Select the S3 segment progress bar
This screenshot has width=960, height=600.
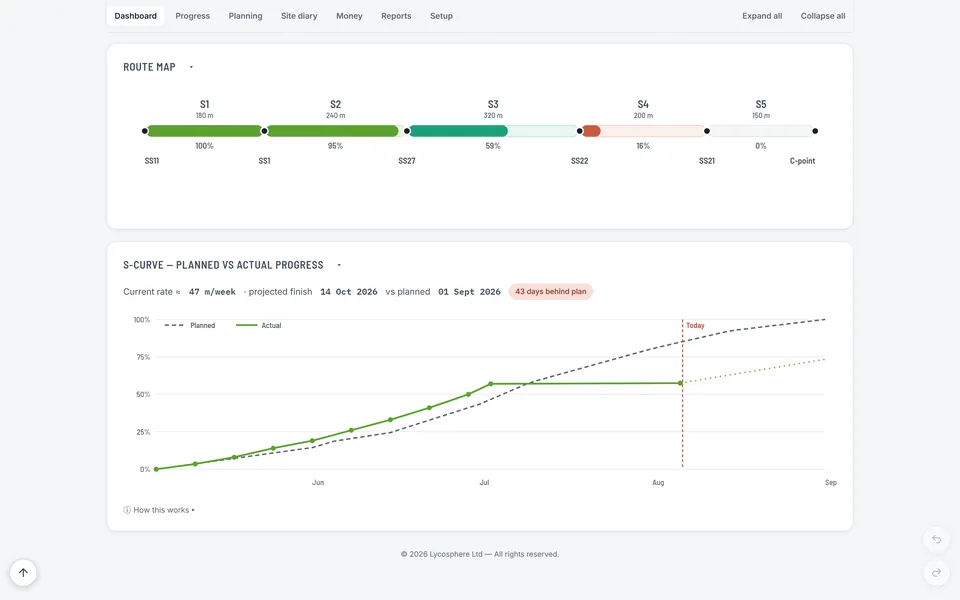pyautogui.click(x=493, y=131)
